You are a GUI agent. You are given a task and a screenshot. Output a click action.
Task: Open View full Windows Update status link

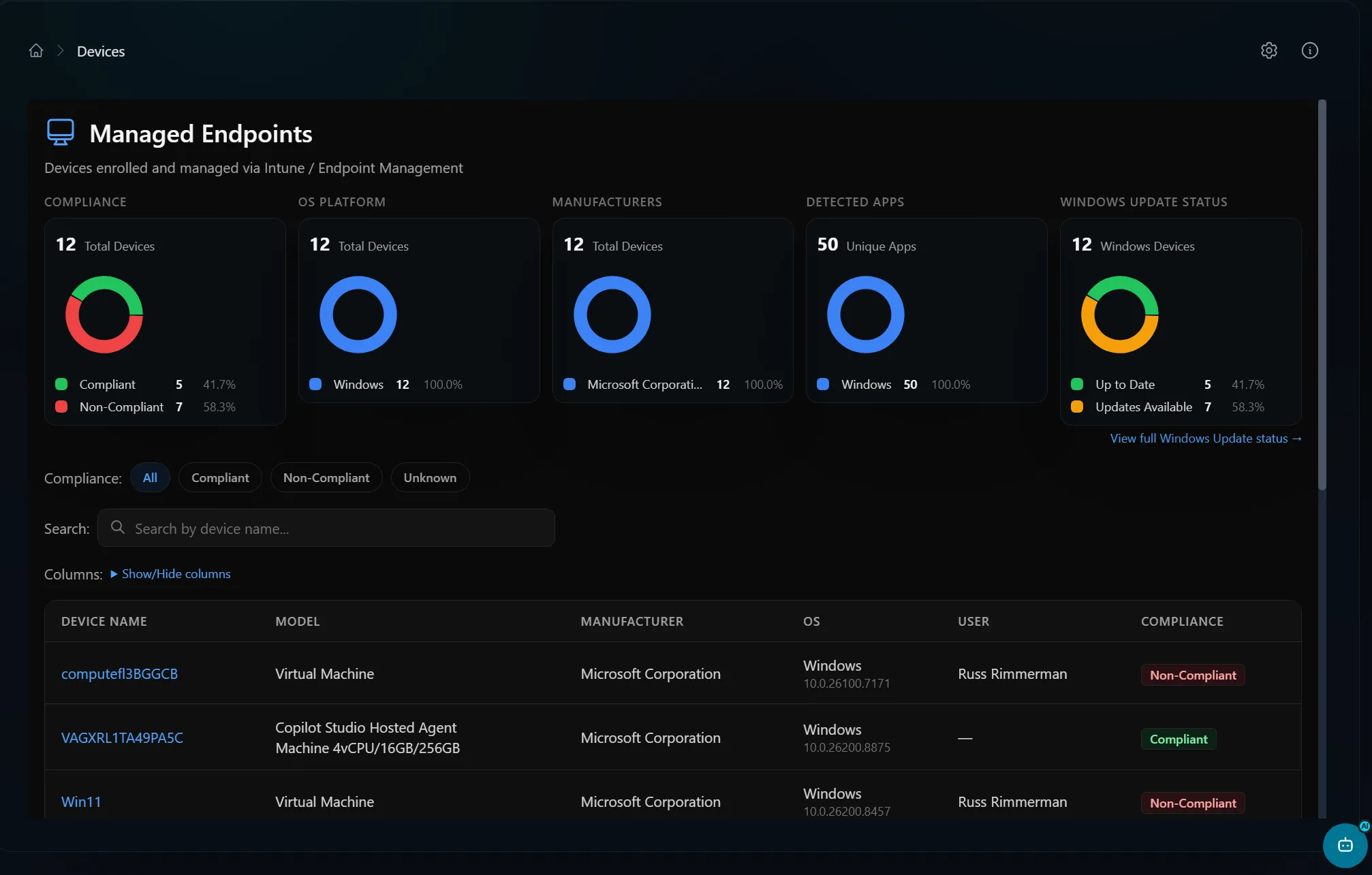click(1206, 439)
